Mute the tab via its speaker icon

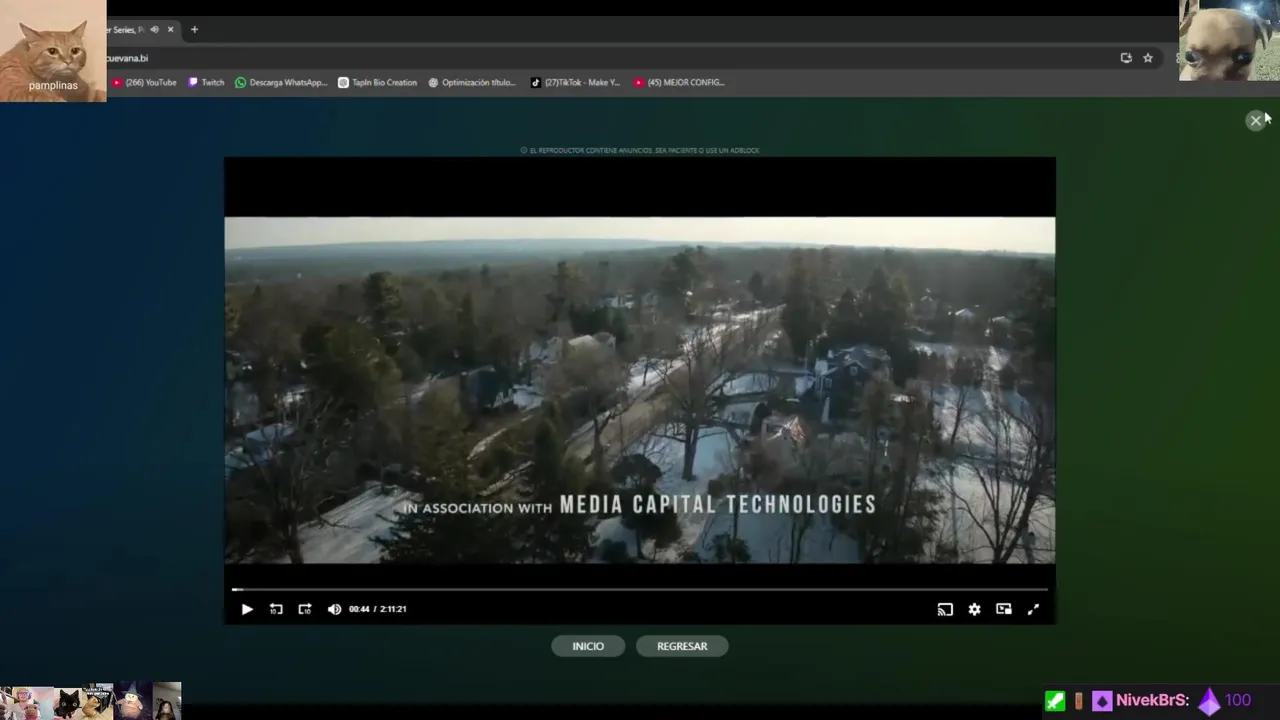[x=154, y=30]
